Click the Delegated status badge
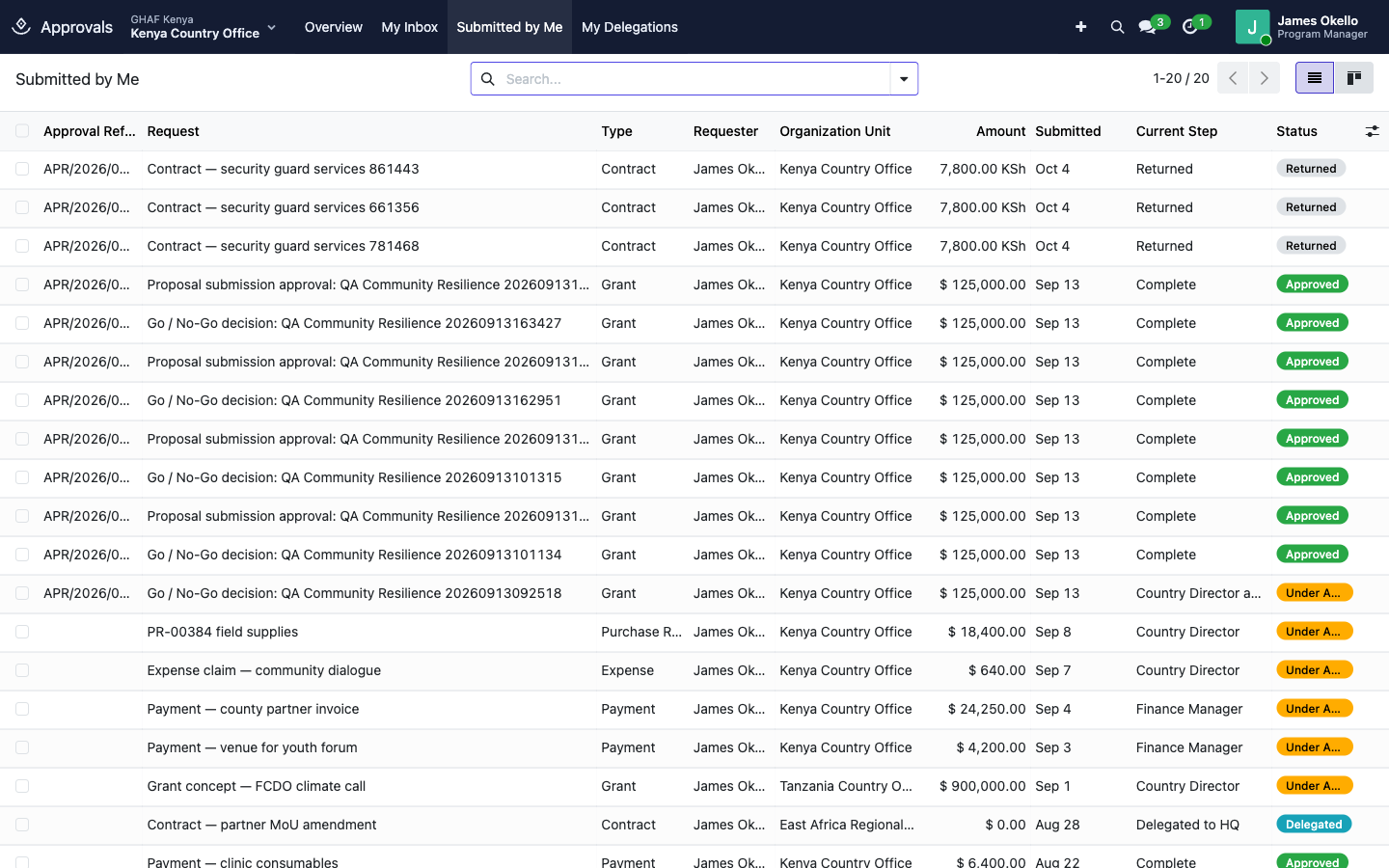Screen dimensions: 1389x868 [1314, 825]
